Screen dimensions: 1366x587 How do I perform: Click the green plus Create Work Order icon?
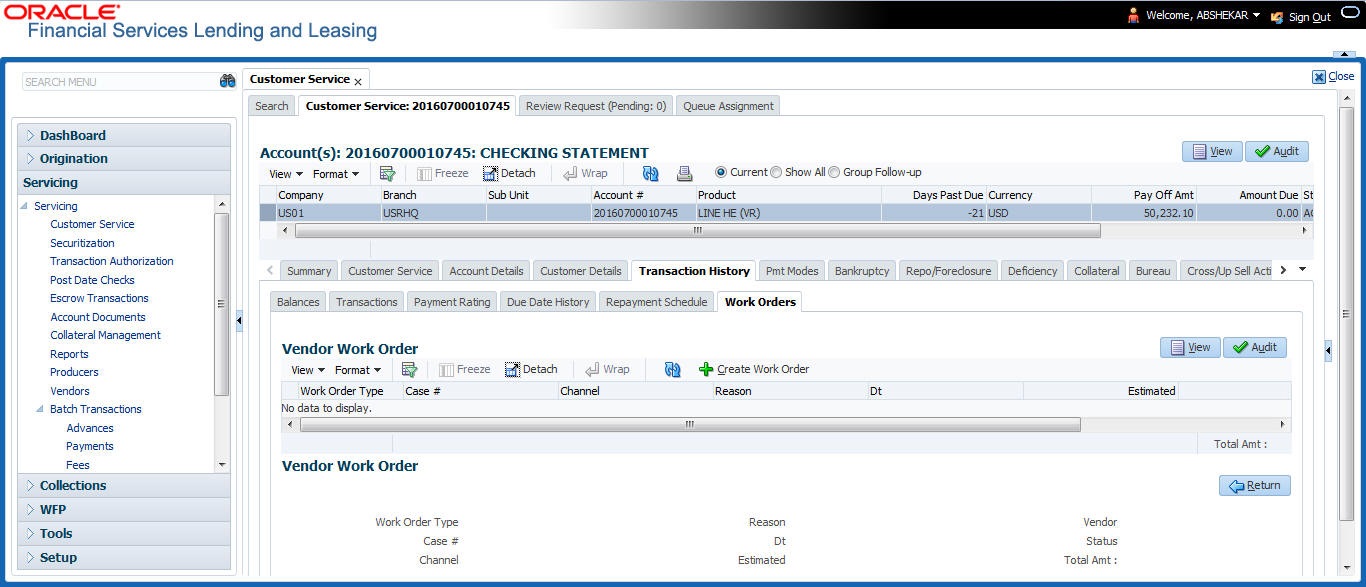(706, 369)
